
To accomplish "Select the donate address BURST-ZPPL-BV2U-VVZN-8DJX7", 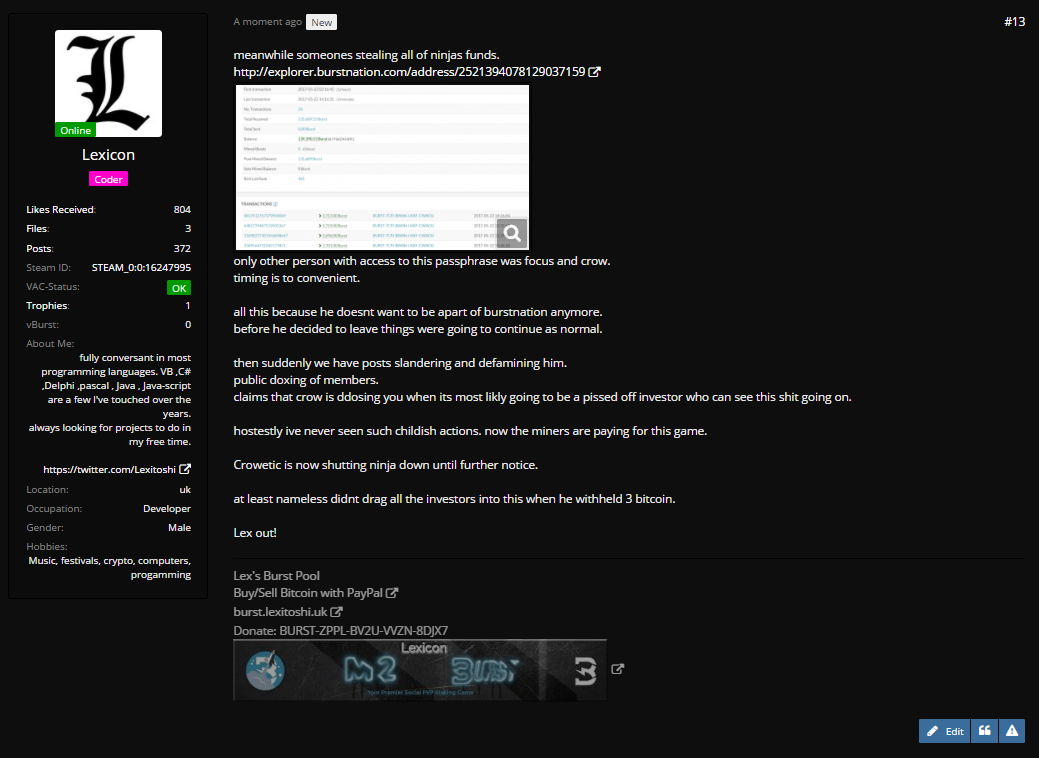I will pyautogui.click(x=364, y=631).
